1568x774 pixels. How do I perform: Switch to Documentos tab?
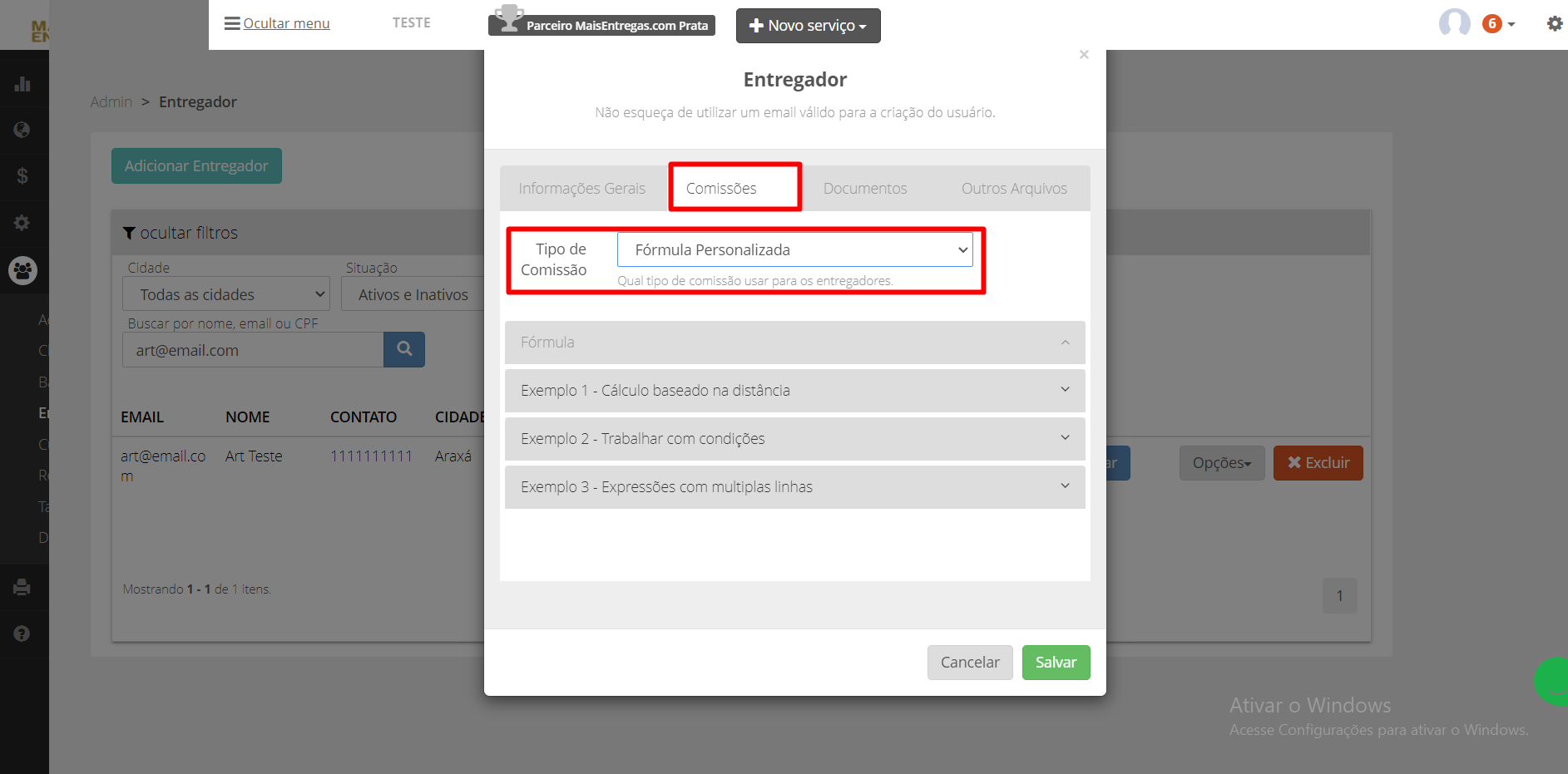(865, 189)
